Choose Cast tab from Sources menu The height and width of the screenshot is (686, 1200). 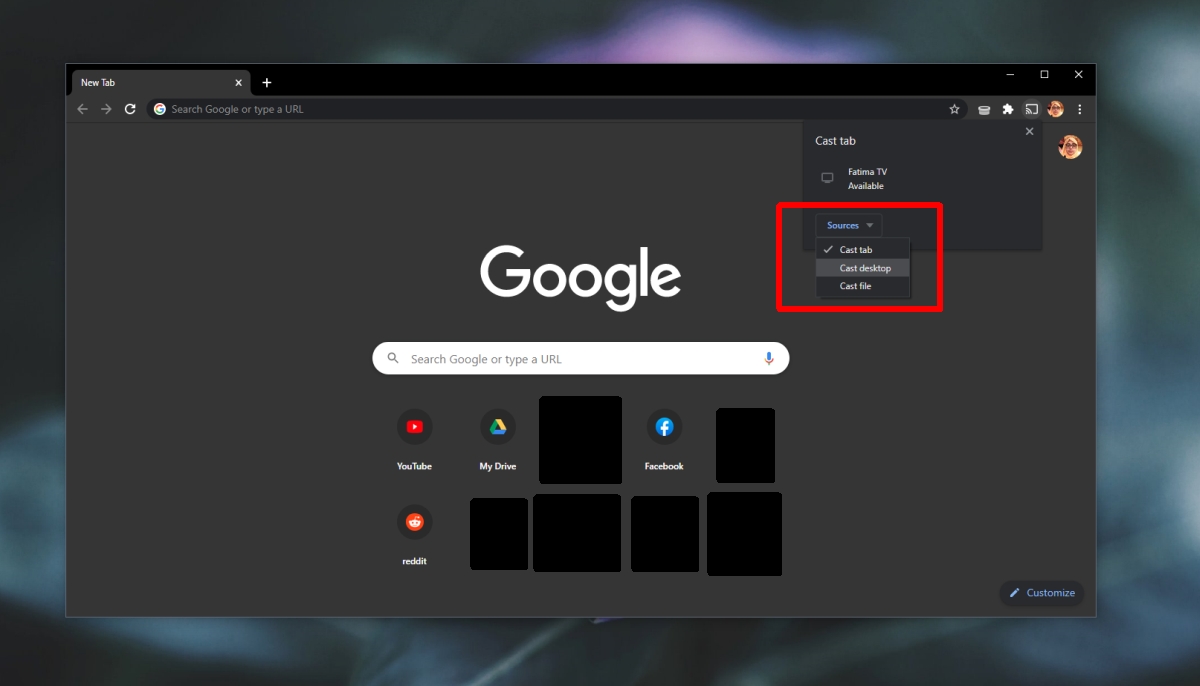click(x=863, y=250)
